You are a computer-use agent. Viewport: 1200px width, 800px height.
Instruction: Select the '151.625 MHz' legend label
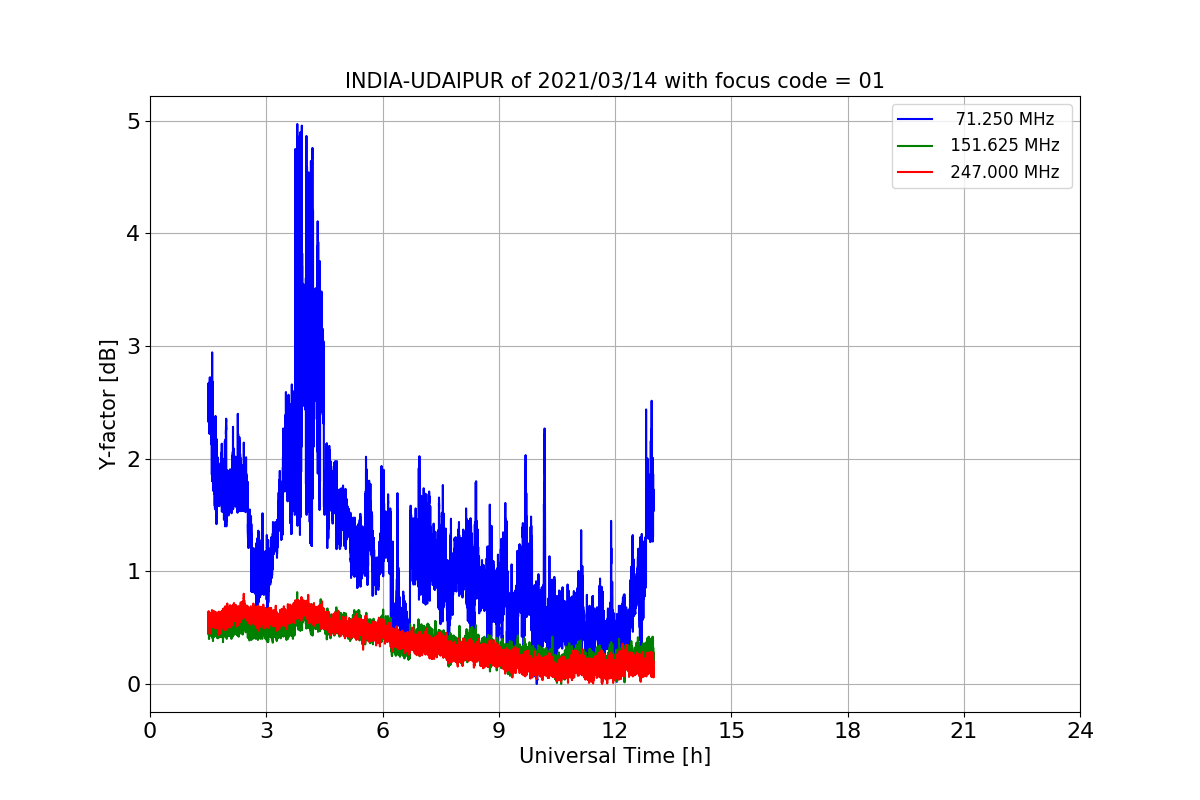click(1005, 145)
